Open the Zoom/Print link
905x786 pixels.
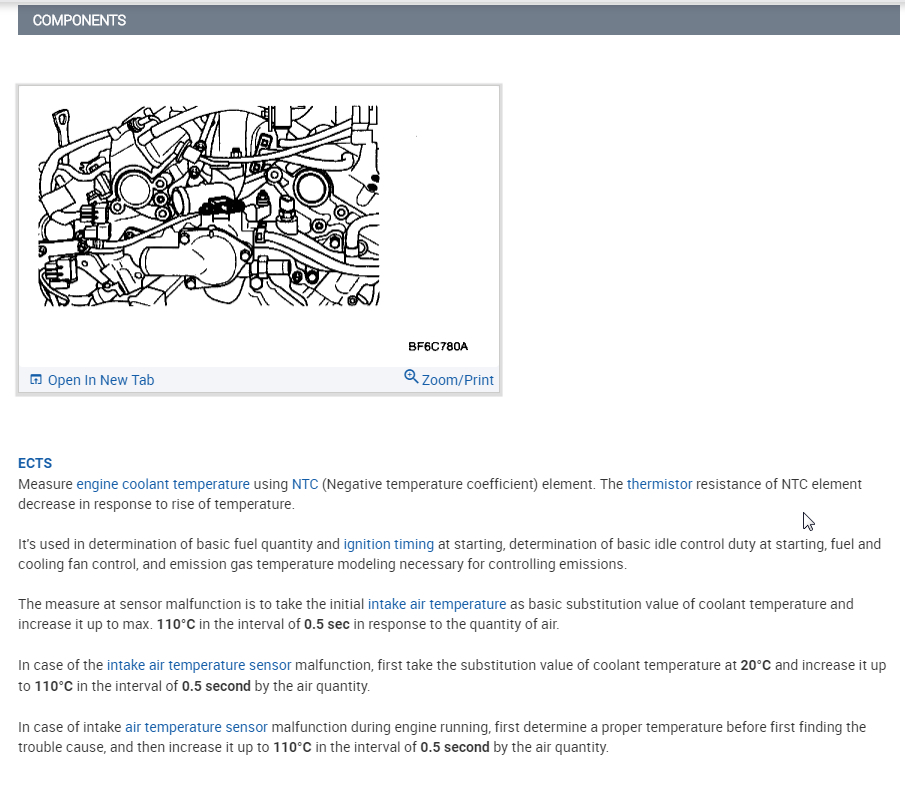tap(457, 380)
